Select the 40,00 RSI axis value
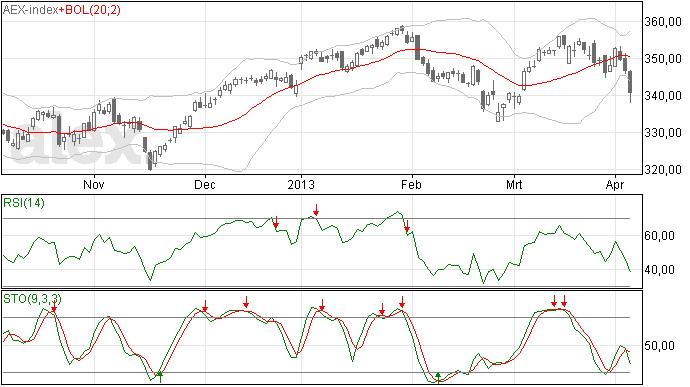 [x=659, y=269]
